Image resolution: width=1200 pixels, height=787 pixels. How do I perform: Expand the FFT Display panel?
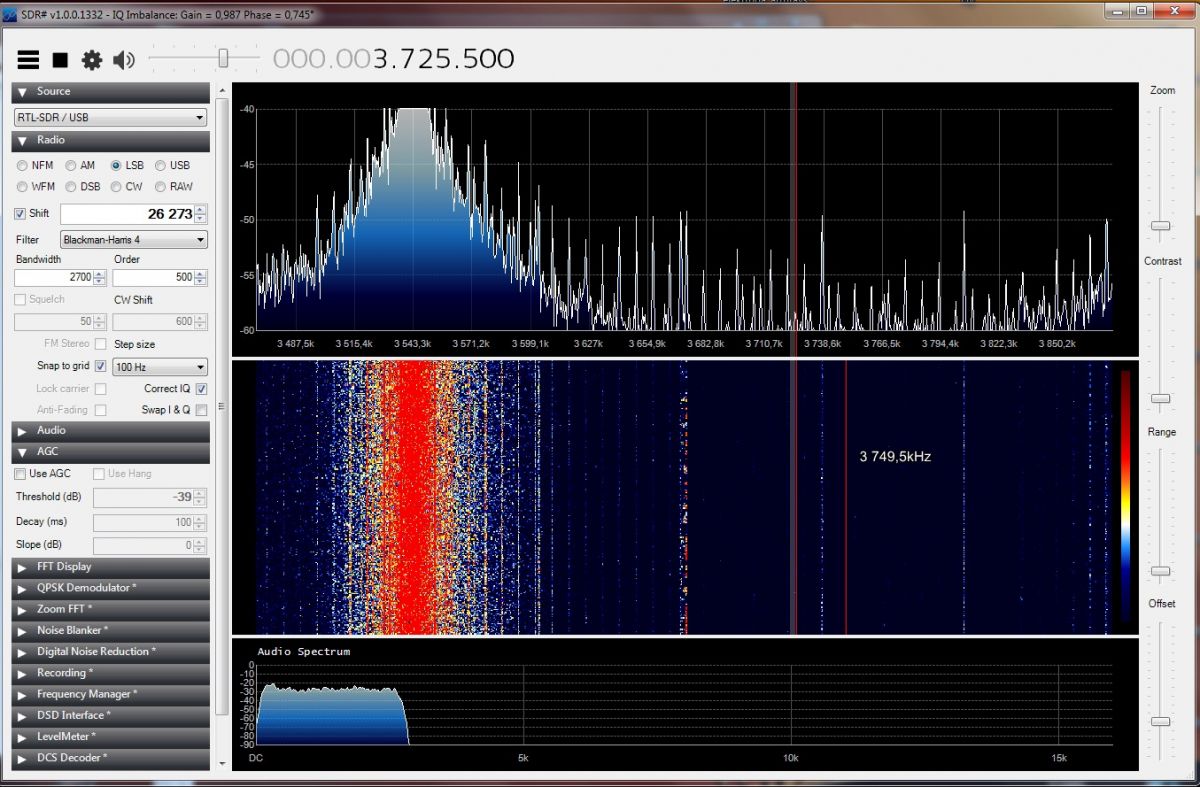(110, 567)
